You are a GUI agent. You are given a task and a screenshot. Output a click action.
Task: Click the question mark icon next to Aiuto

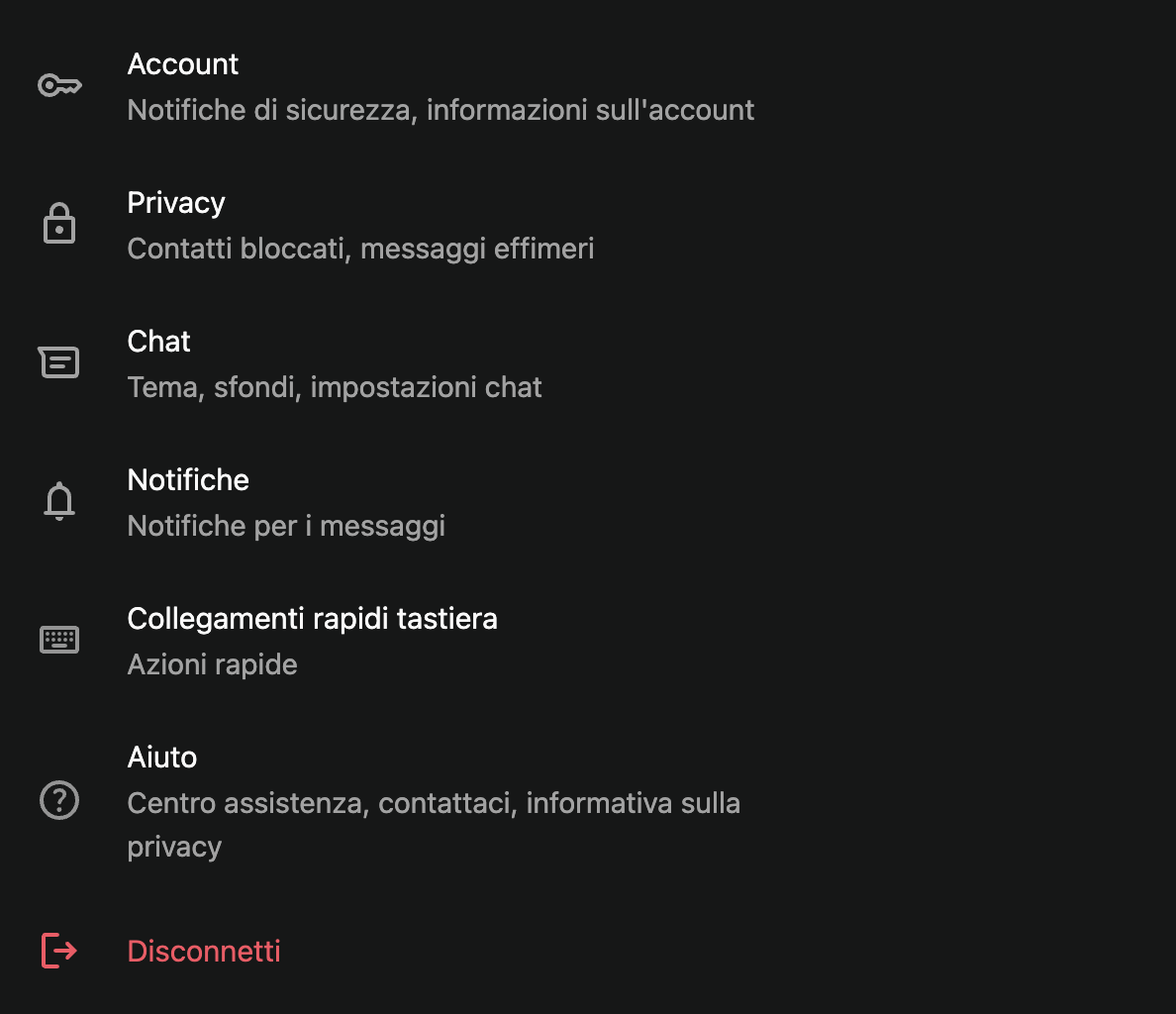click(x=58, y=800)
